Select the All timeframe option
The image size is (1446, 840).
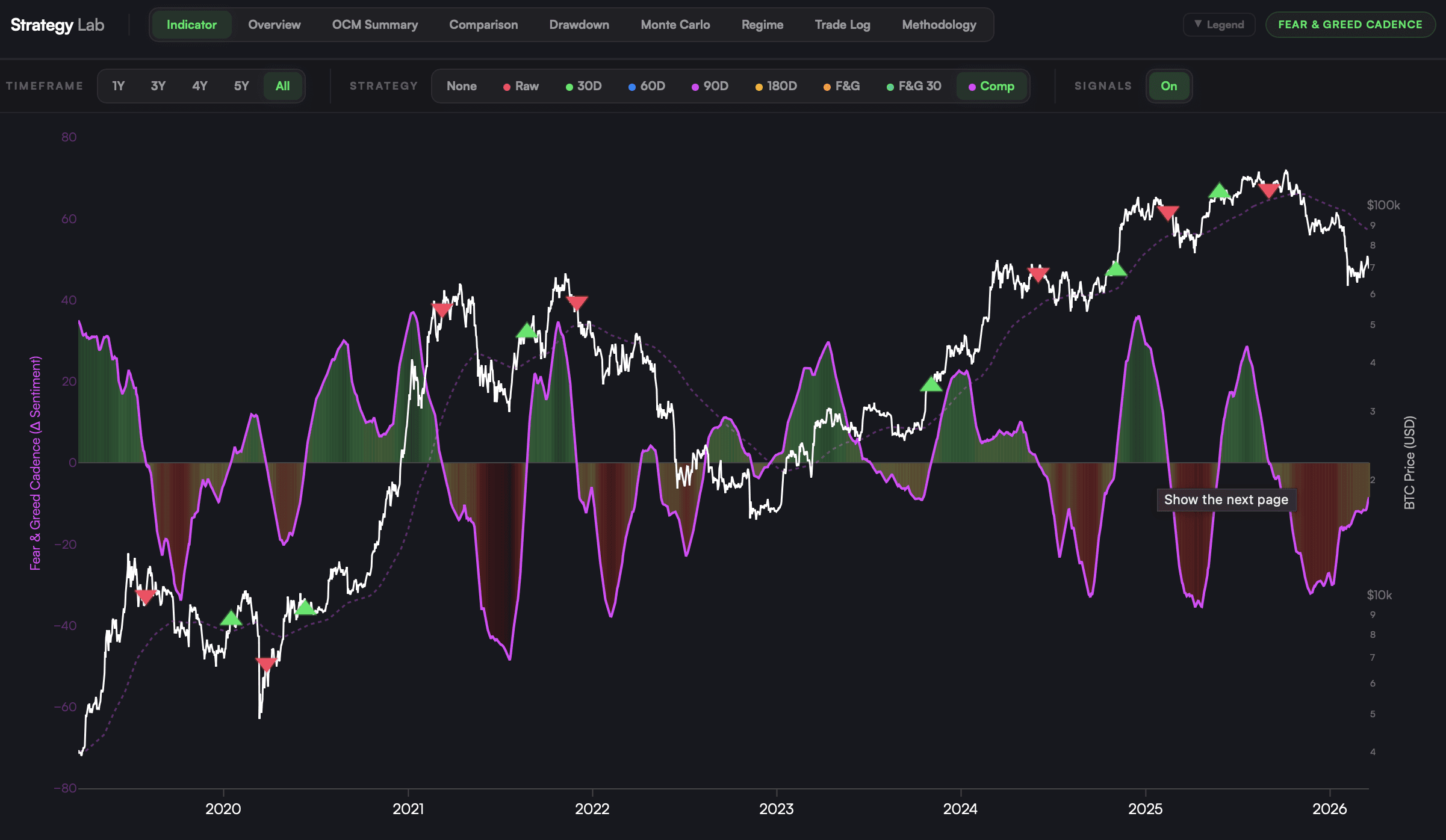(282, 86)
